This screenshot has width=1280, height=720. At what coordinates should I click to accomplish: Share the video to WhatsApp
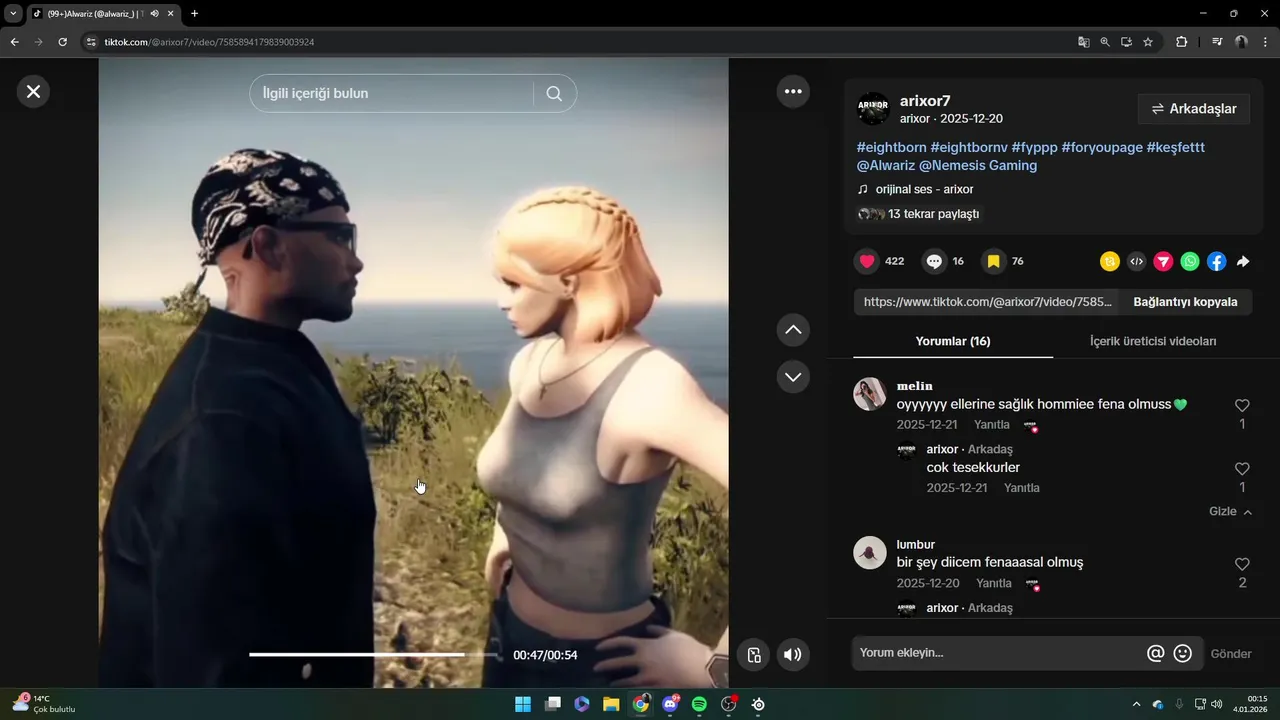(x=1190, y=261)
